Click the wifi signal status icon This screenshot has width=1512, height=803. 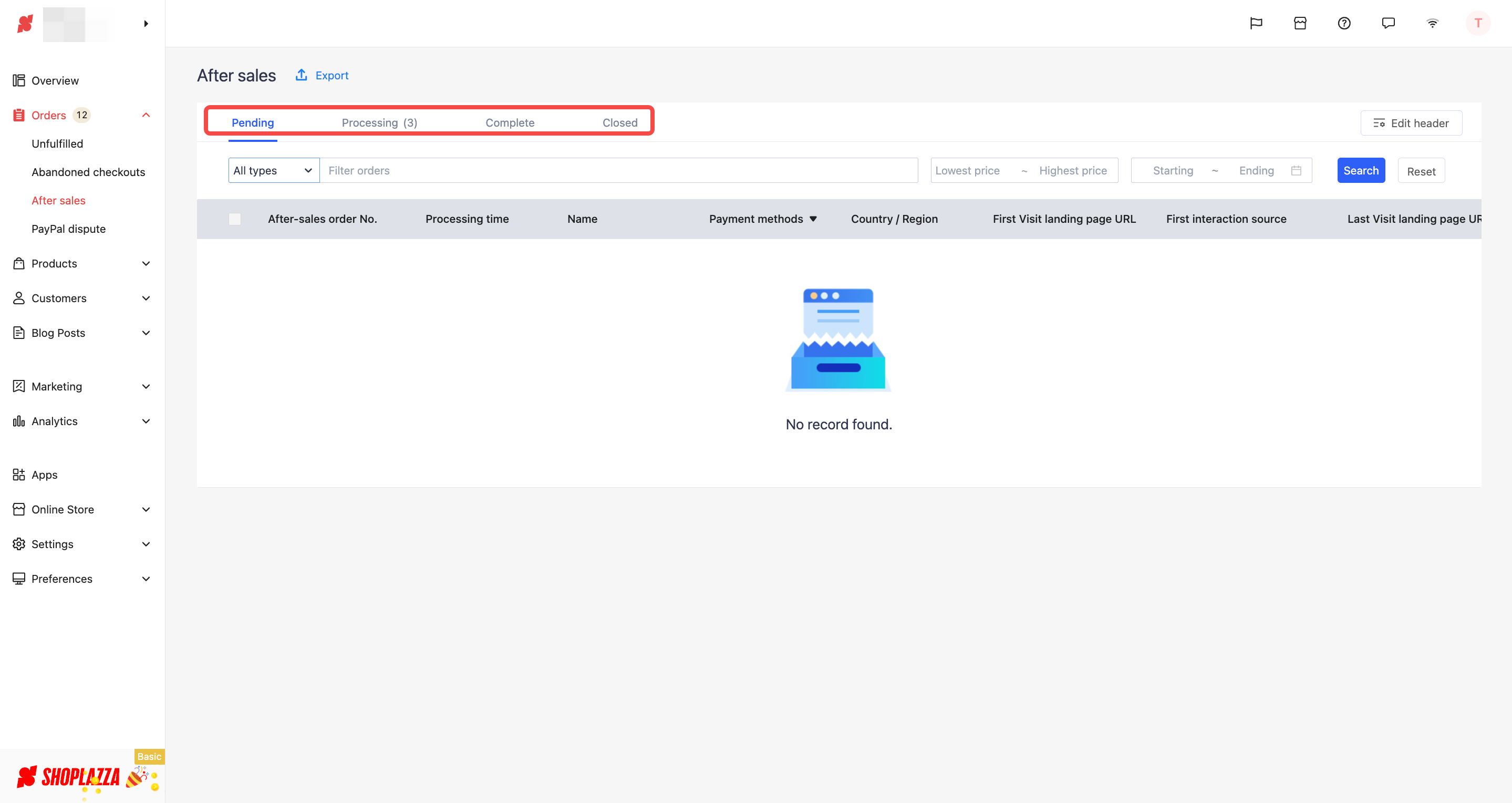pos(1432,24)
